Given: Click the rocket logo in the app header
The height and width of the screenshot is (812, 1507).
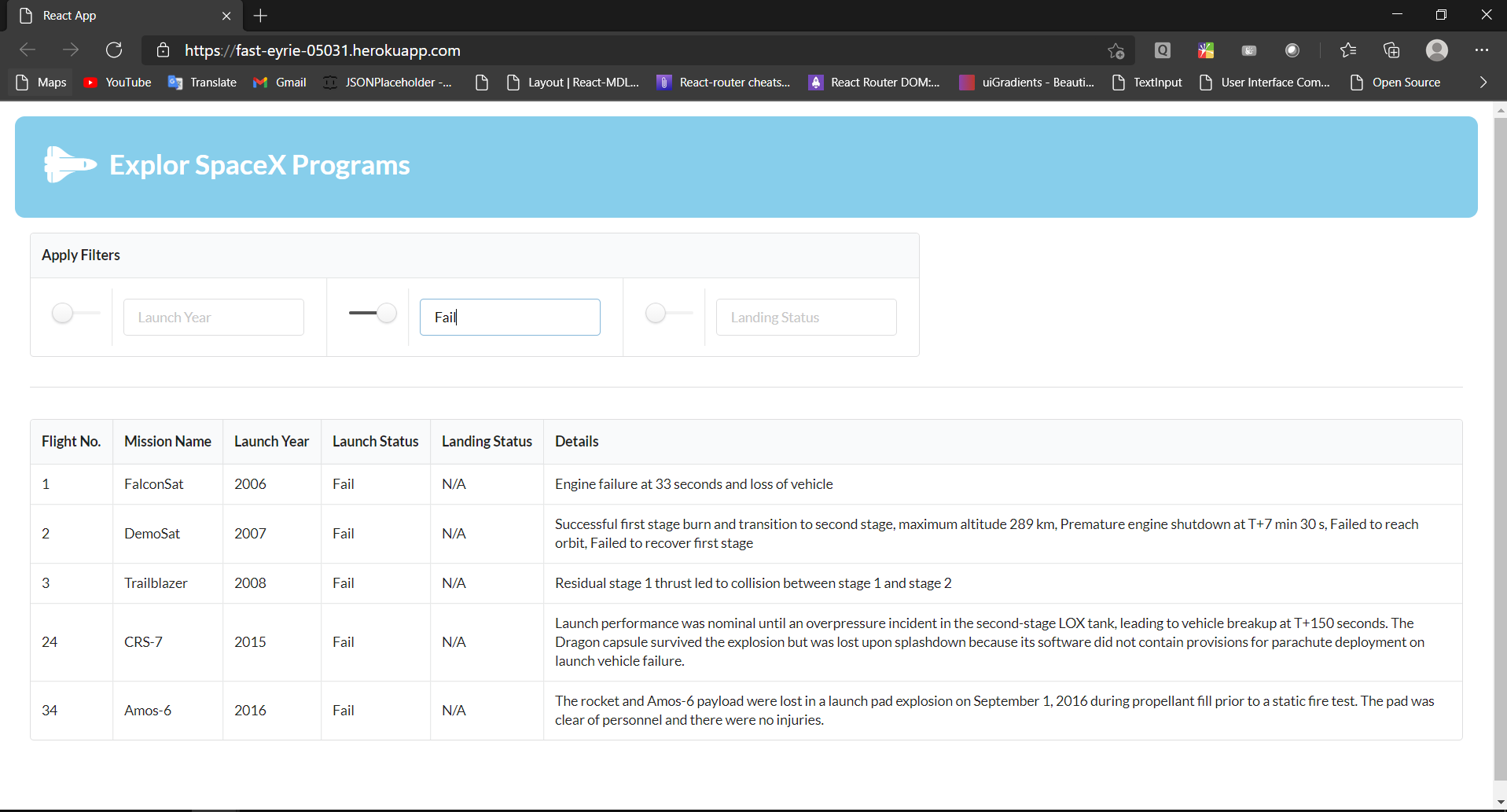Looking at the screenshot, I should point(70,164).
